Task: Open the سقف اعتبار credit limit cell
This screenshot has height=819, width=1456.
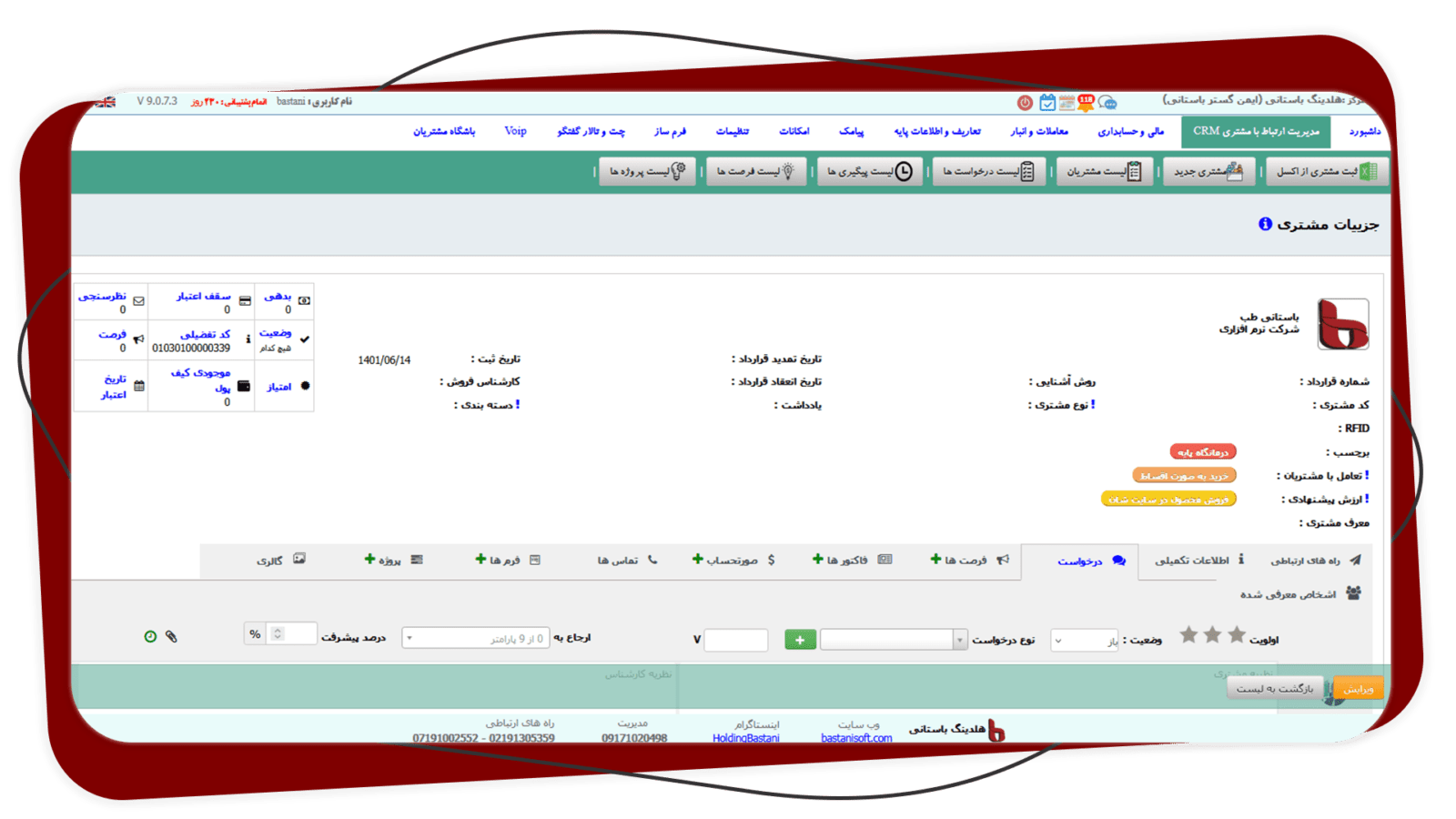Action: [x=201, y=301]
